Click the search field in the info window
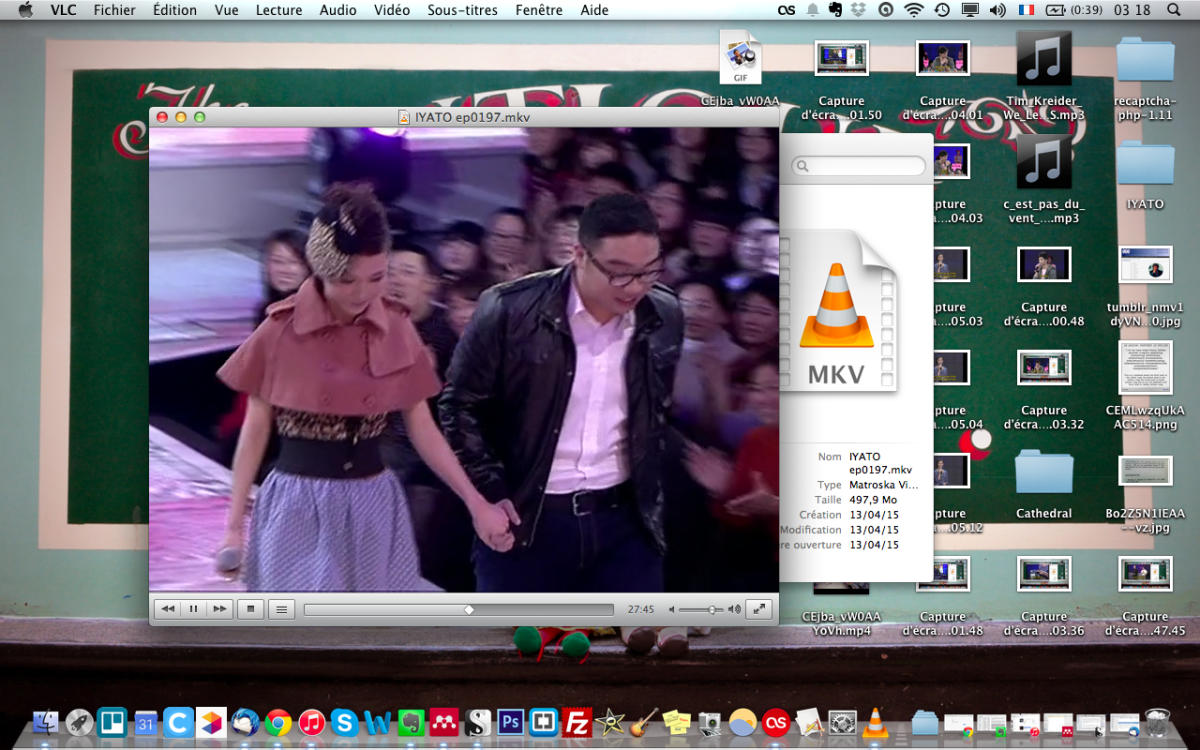This screenshot has height=750, width=1200. (860, 166)
